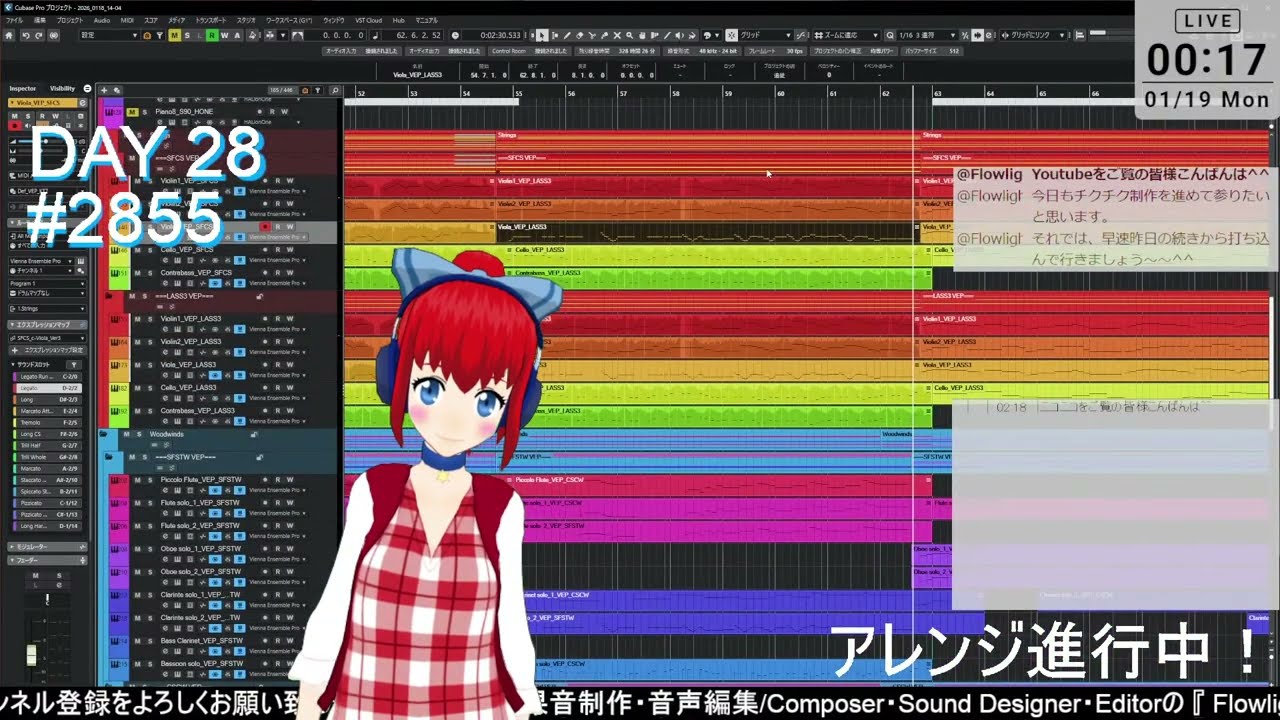Open instrument editor for Viola_VEP_LASS3 track
The height and width of the screenshot is (720, 1280).
(177, 375)
